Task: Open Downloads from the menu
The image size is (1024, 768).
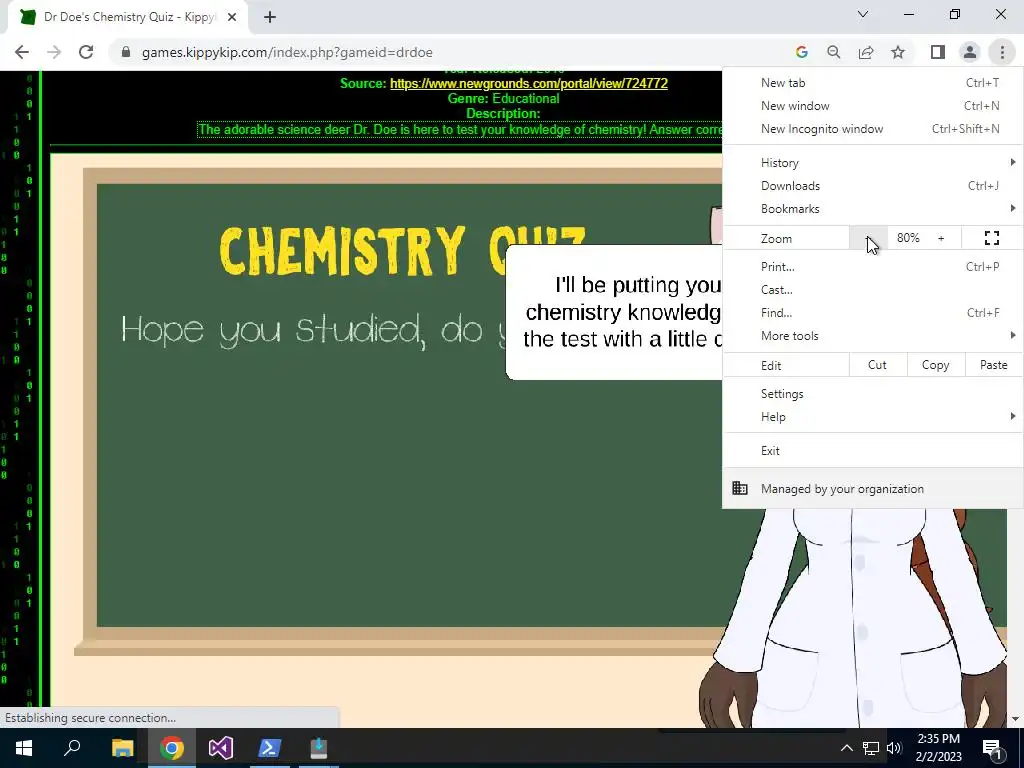Action: pos(872,185)
